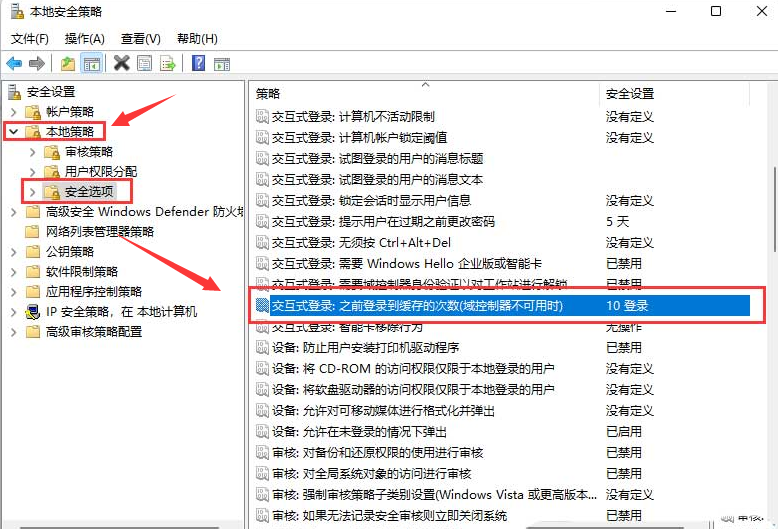
Task: Select 交互式登录: 计算机帐户锁定阈值 row
Action: (x=502, y=137)
